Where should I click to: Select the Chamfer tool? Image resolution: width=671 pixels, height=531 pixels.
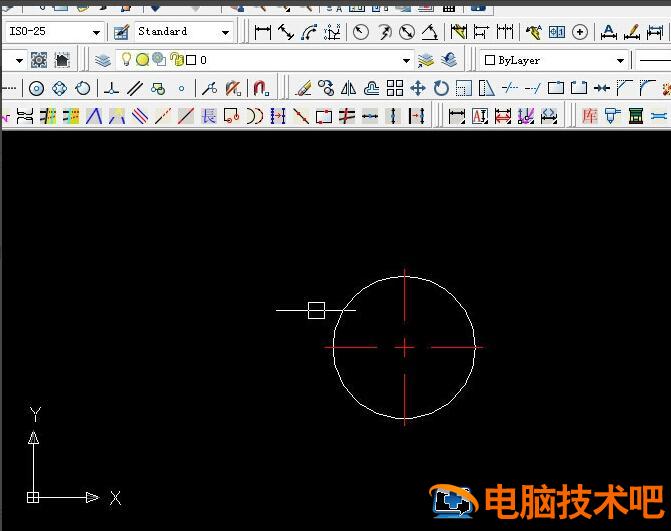625,89
